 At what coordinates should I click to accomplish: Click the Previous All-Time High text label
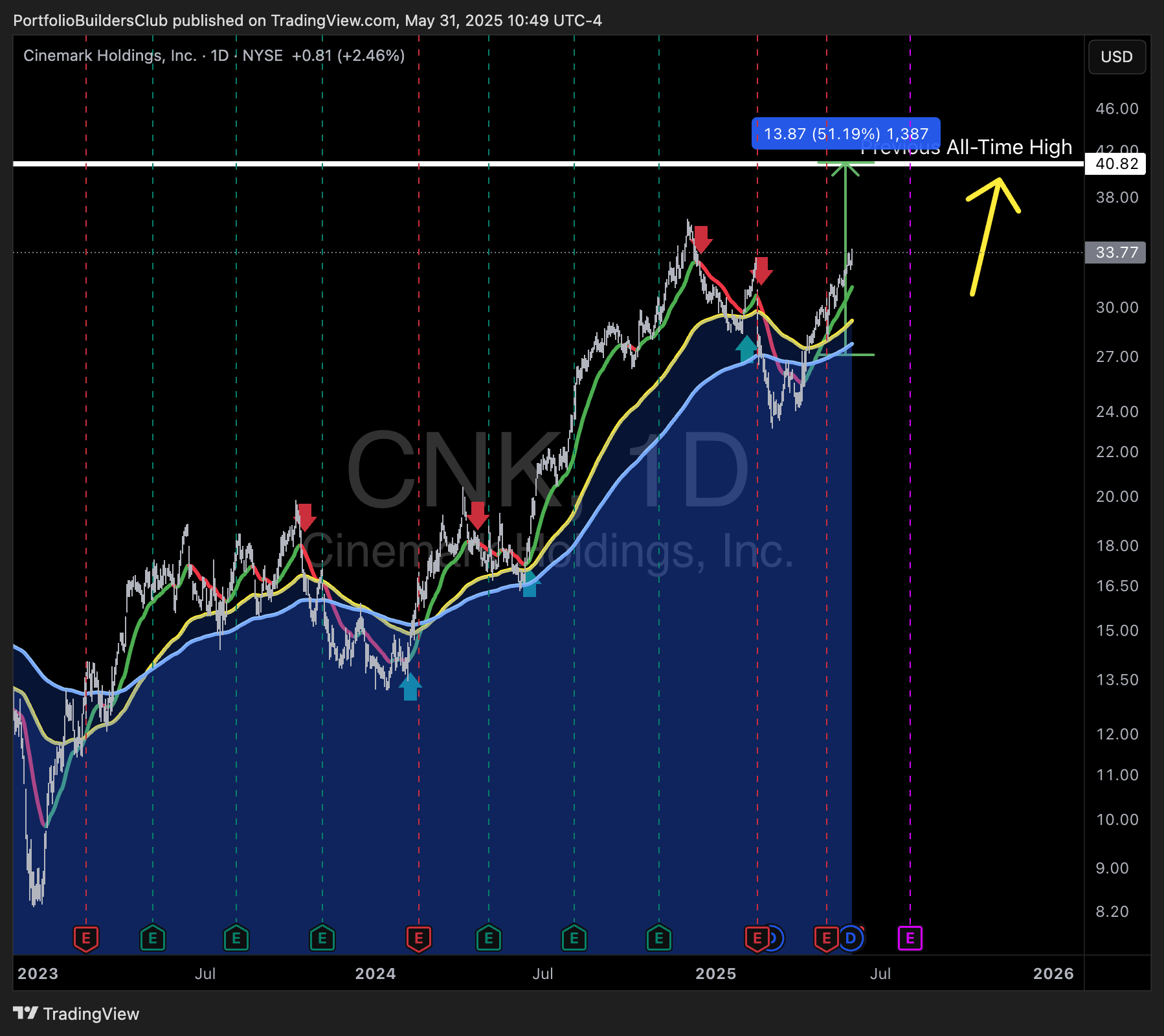pyautogui.click(x=967, y=148)
